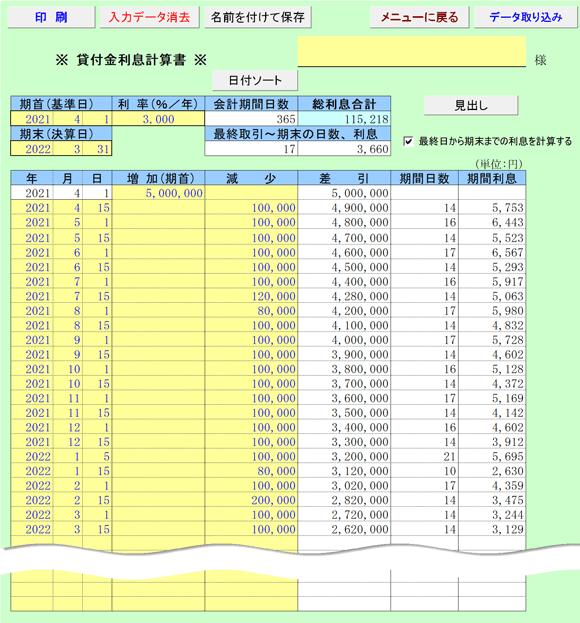Select the 200,000 減少 cell
The image size is (580, 623).
(251, 500)
